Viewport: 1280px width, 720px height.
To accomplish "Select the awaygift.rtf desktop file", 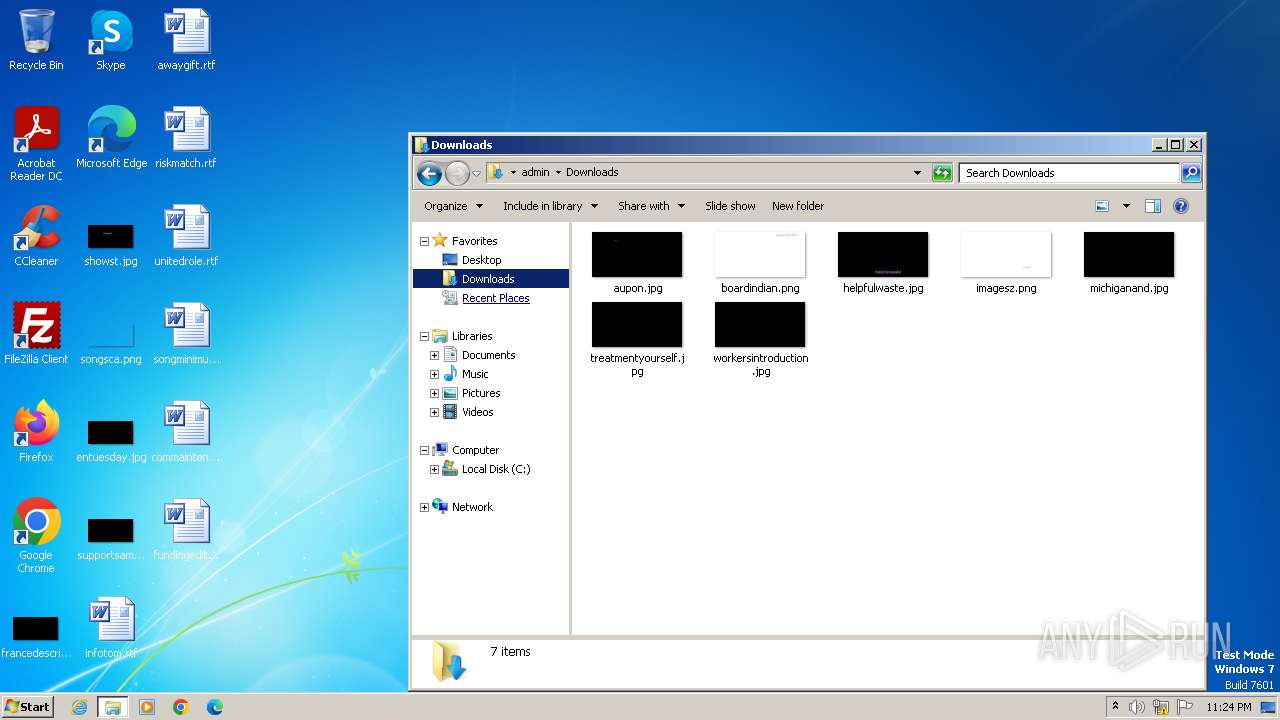I will coord(186,40).
